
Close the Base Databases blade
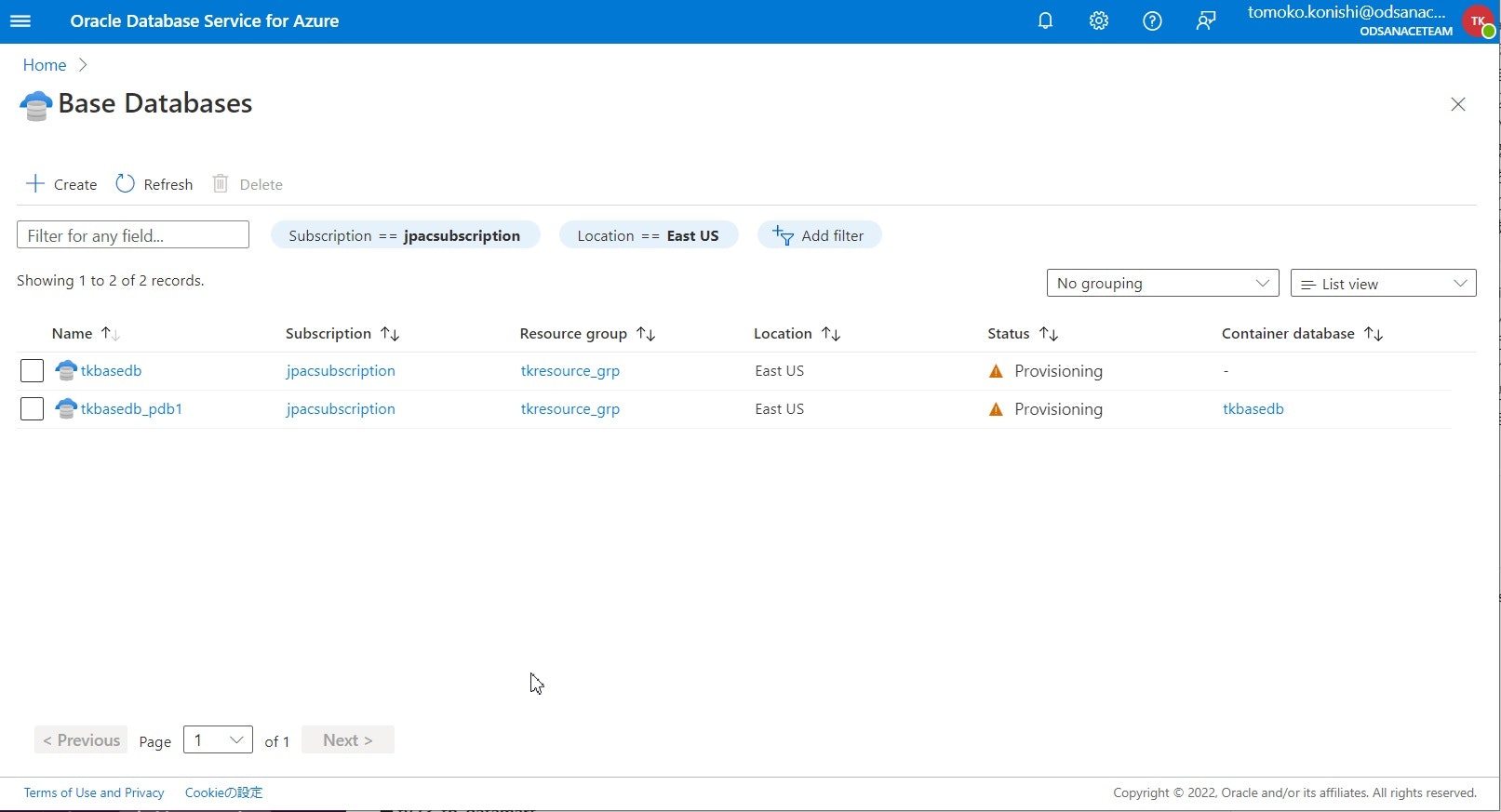pos(1458,104)
